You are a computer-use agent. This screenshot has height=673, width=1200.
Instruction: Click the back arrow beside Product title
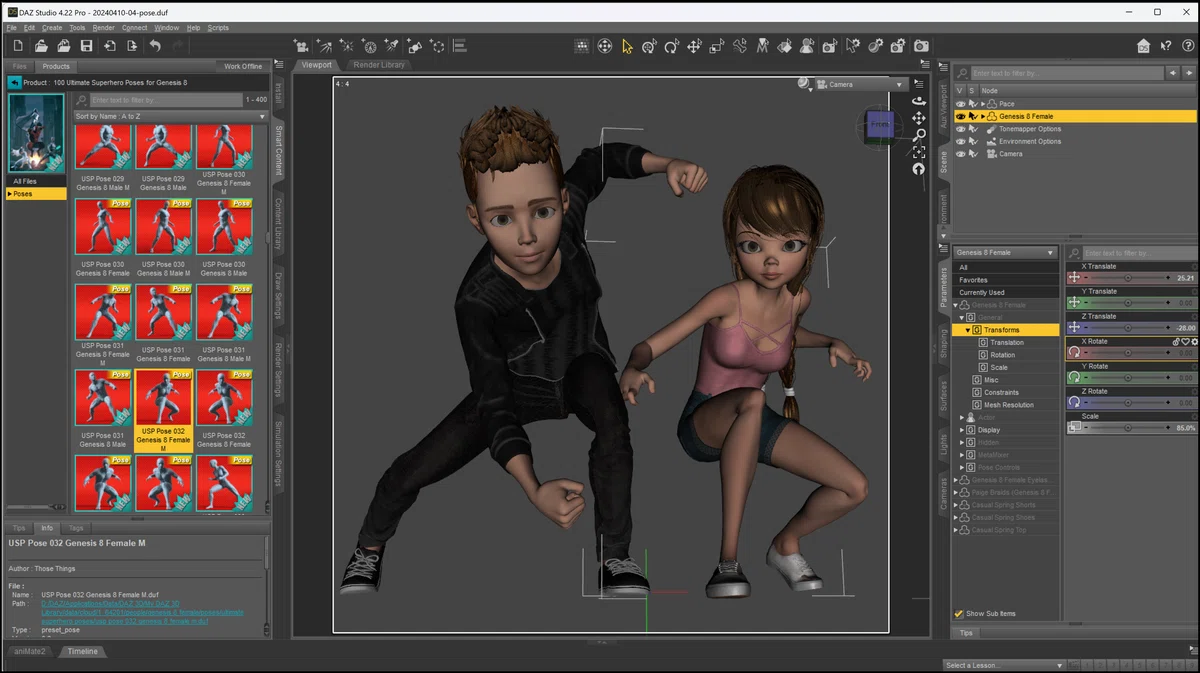pos(14,82)
